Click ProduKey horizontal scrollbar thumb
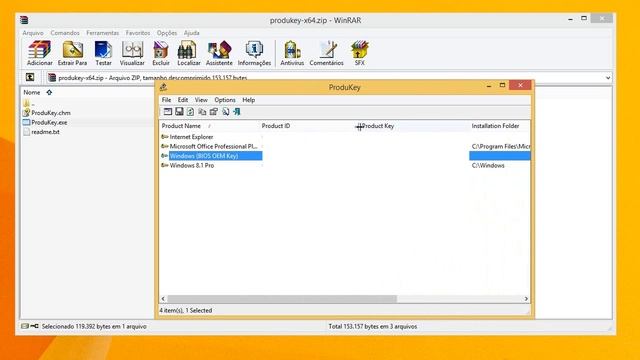Image resolution: width=640 pixels, height=360 pixels. (282, 299)
